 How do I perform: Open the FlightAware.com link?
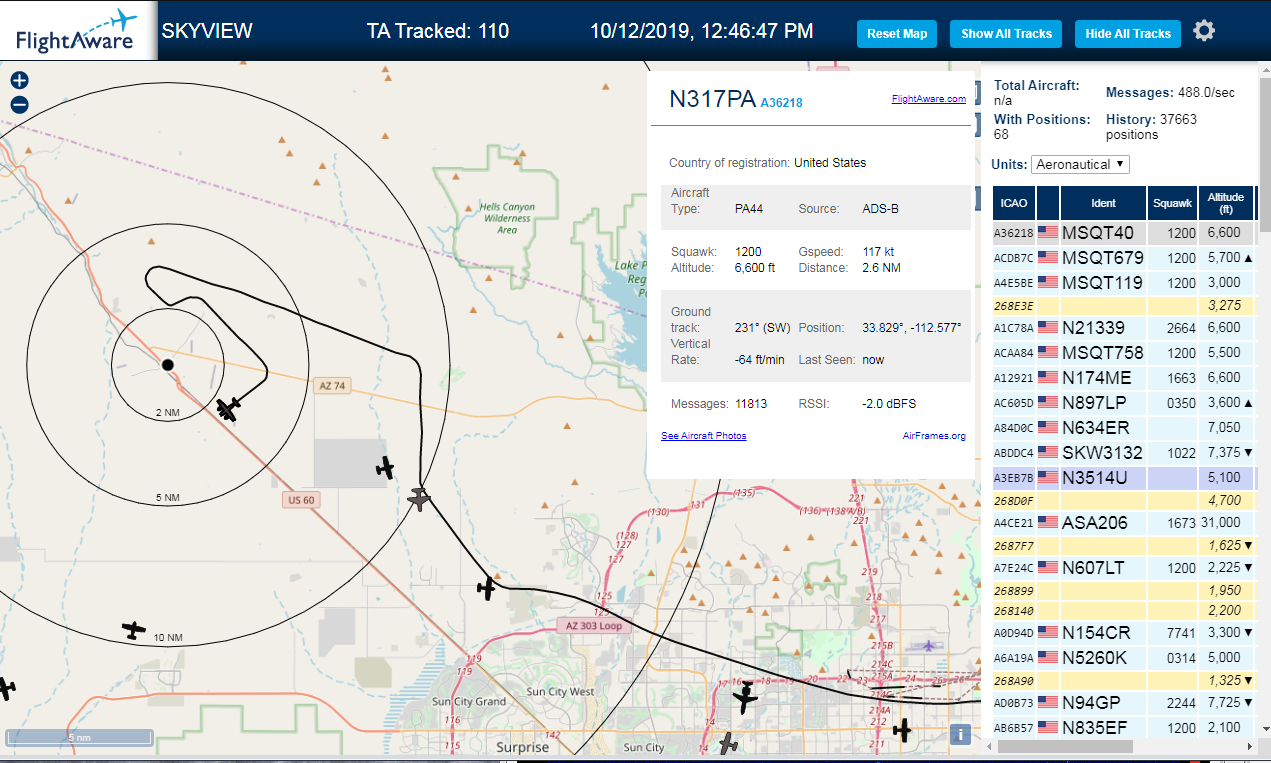[x=929, y=98]
